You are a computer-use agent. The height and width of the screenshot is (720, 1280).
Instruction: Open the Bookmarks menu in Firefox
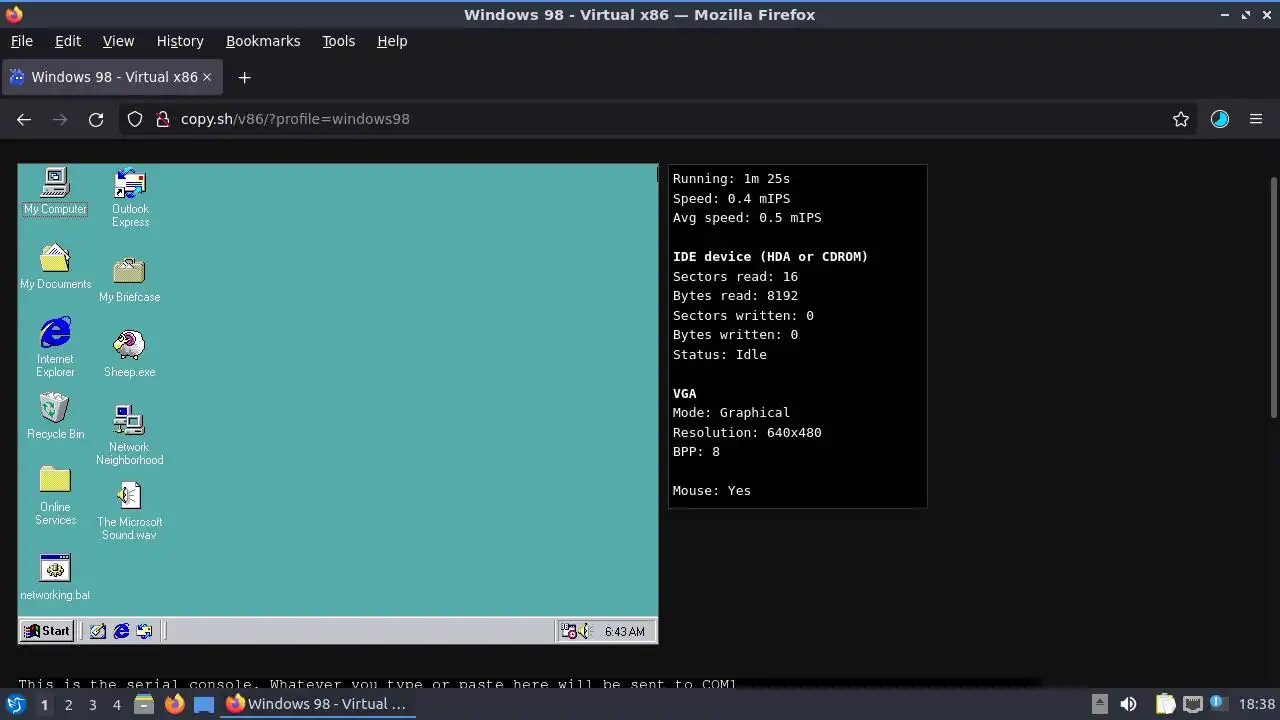pyautogui.click(x=263, y=41)
